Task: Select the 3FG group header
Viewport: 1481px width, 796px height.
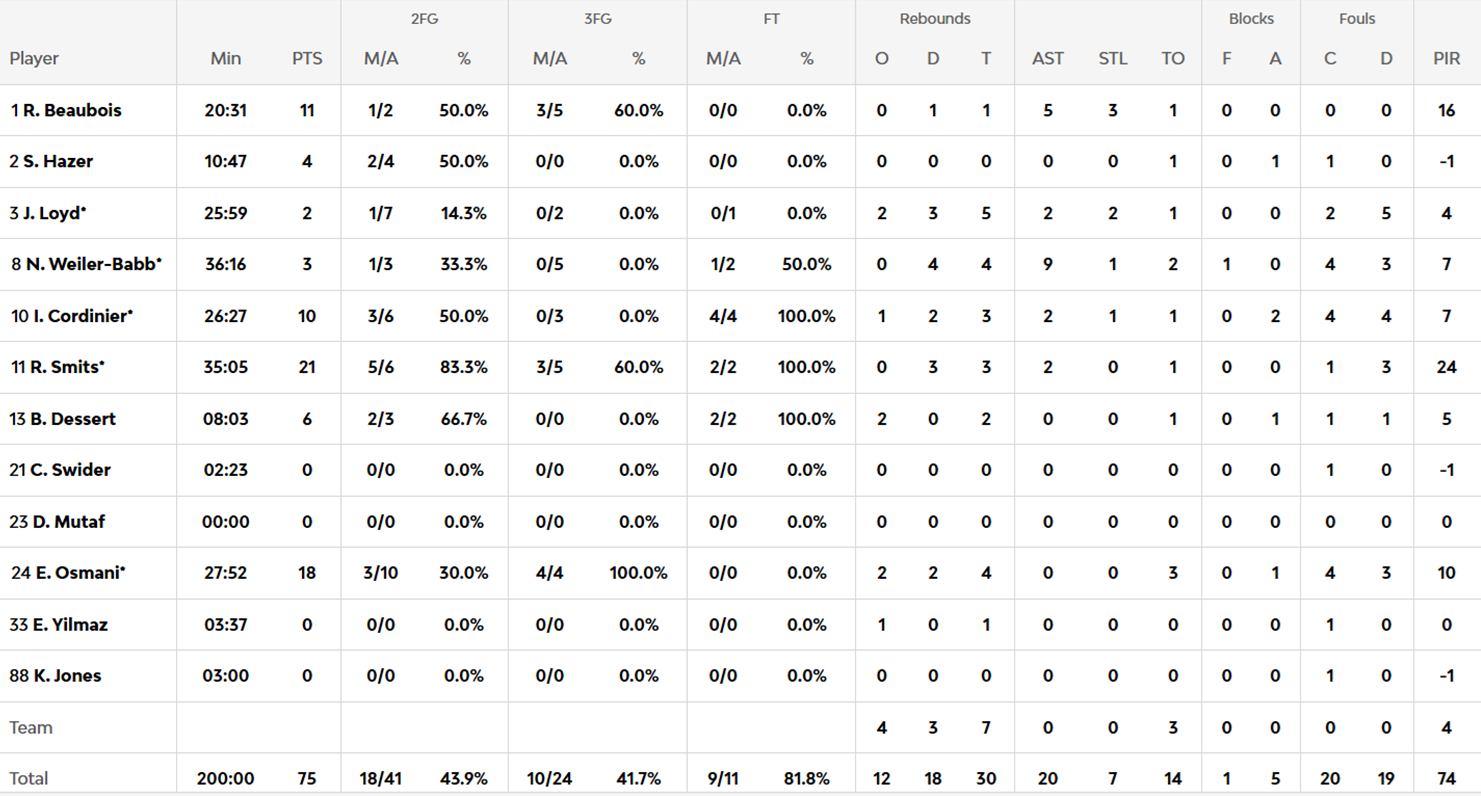Action: pos(597,18)
